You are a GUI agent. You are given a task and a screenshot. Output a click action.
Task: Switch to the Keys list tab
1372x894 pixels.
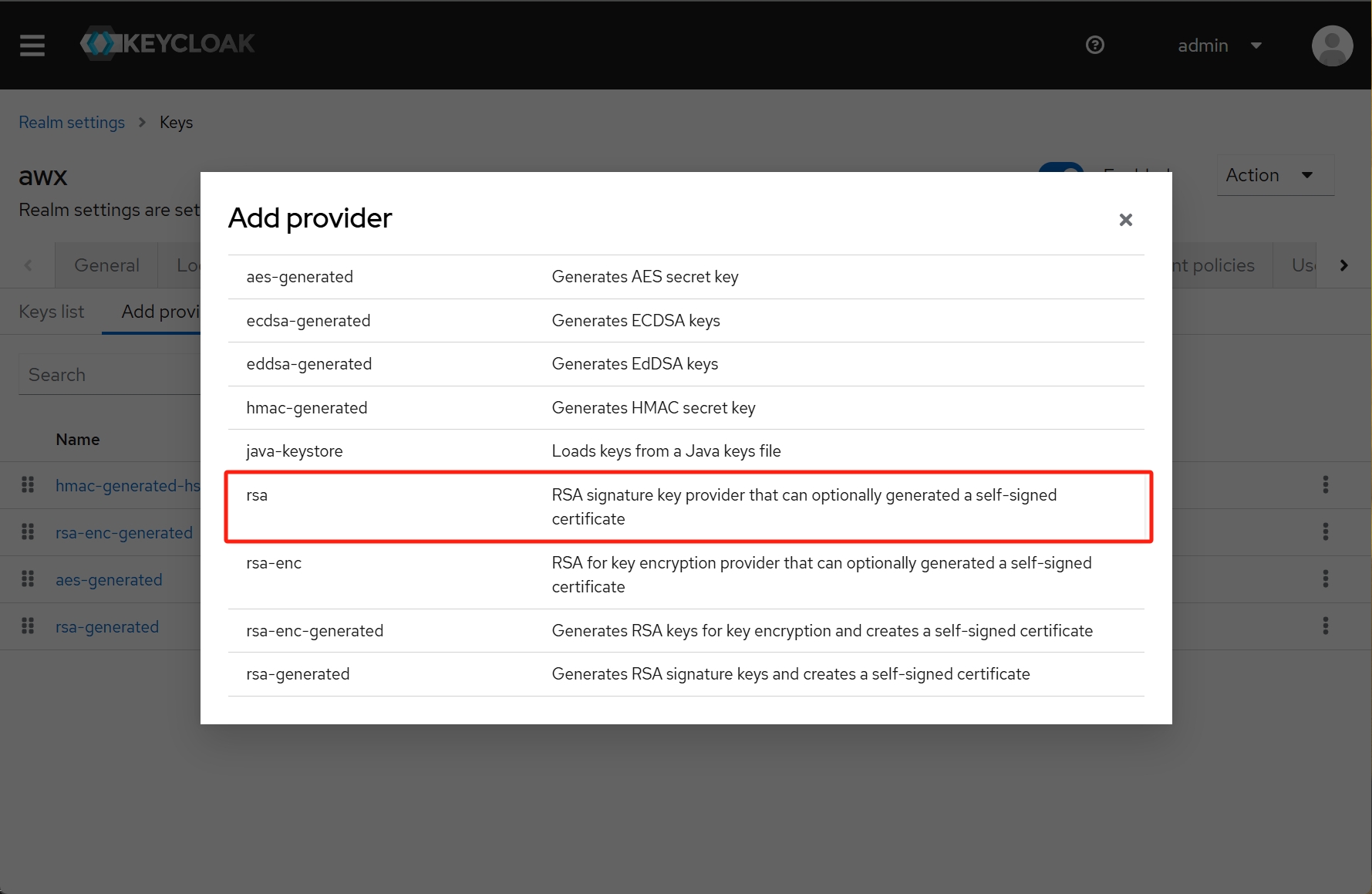[52, 312]
